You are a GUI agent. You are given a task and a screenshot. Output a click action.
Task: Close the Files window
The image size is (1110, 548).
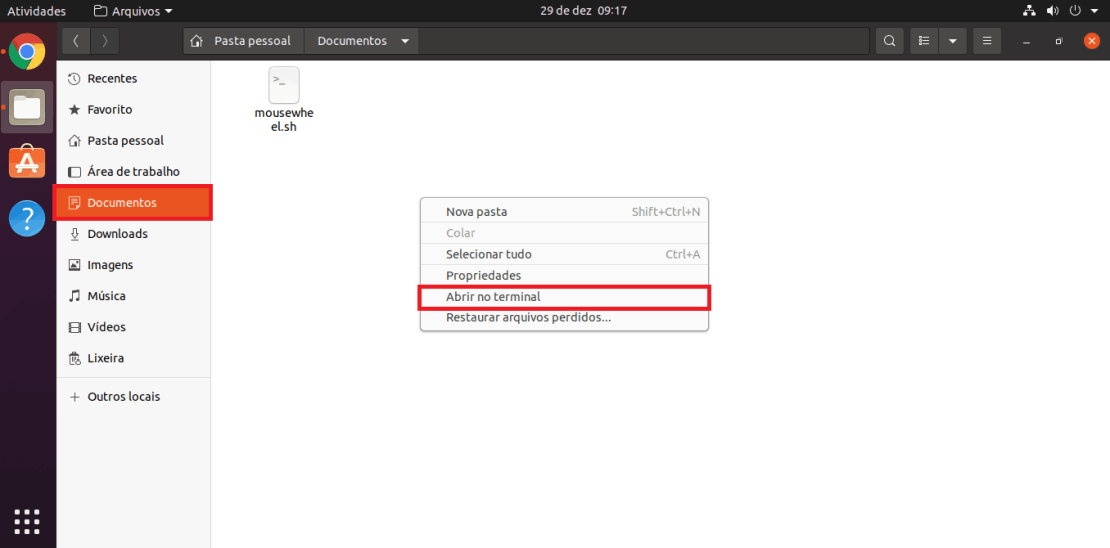pos(1092,41)
